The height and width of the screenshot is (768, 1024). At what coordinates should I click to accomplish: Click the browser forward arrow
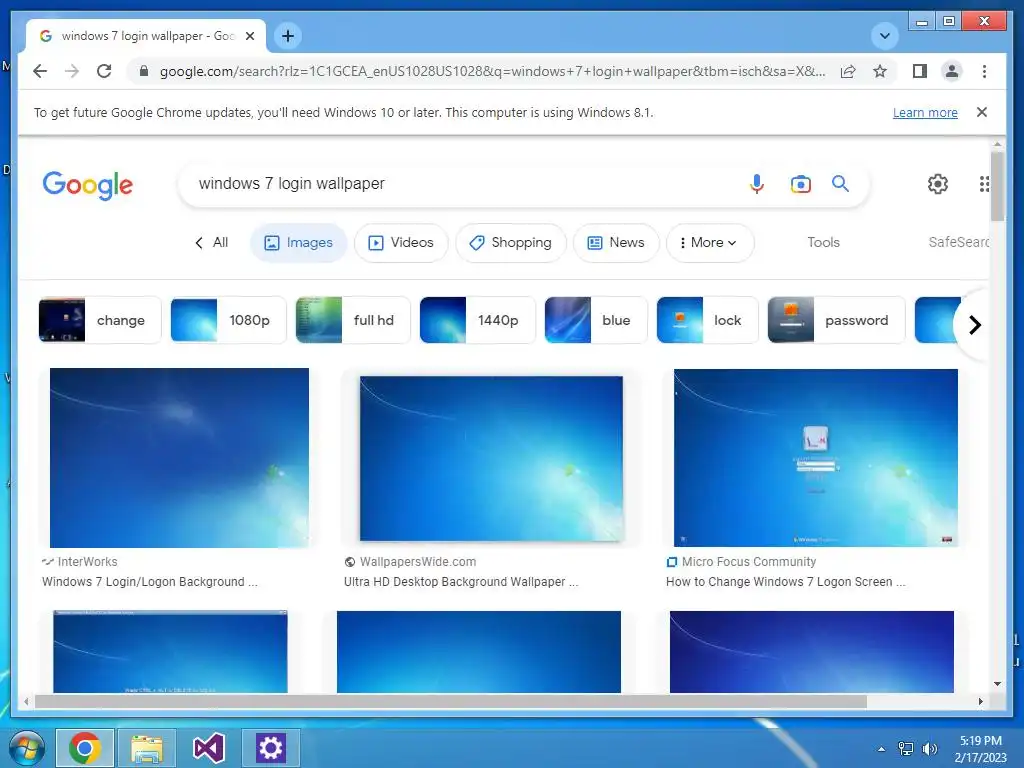pos(72,71)
